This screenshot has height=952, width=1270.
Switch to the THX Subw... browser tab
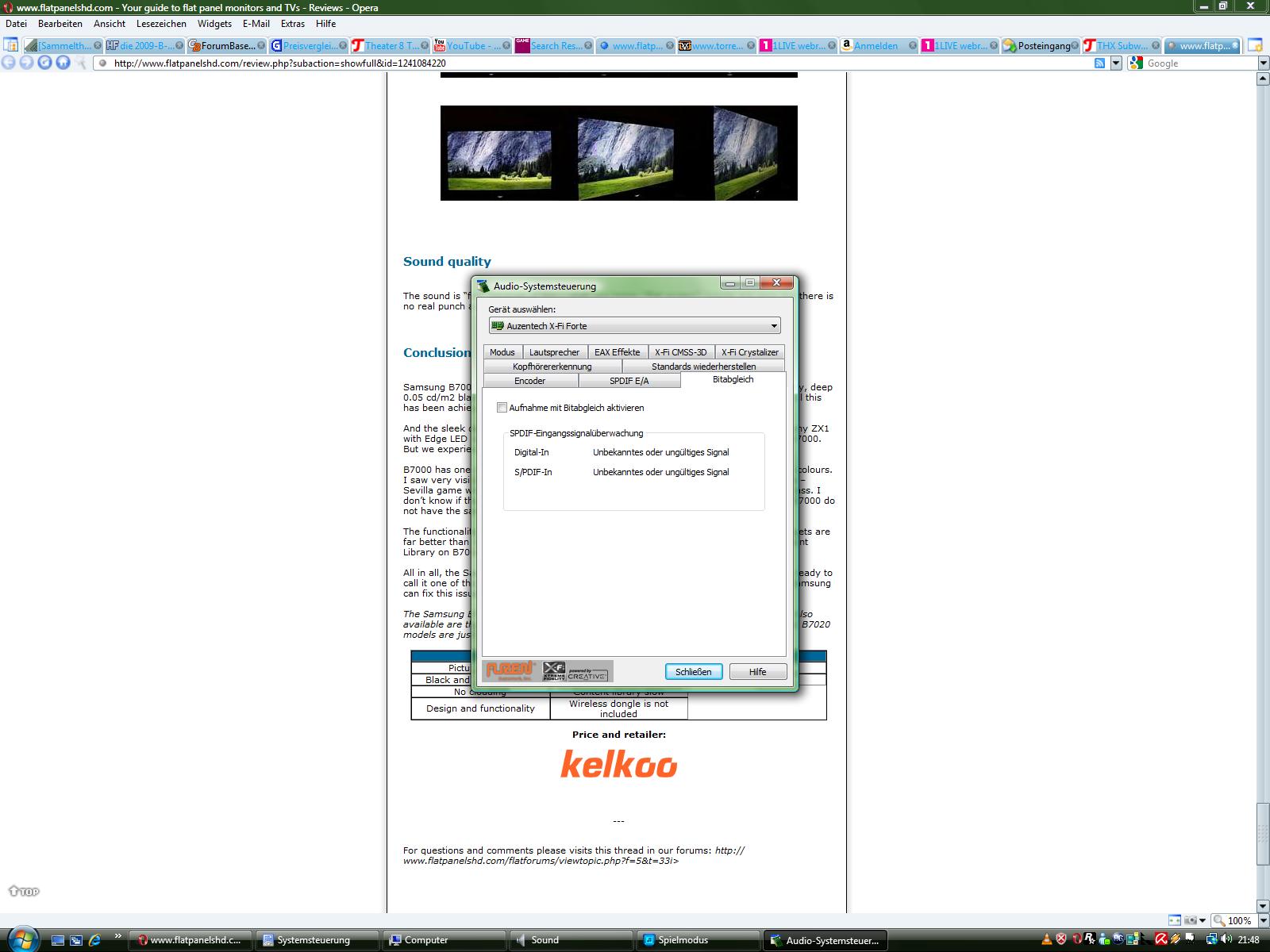[x=1121, y=46]
